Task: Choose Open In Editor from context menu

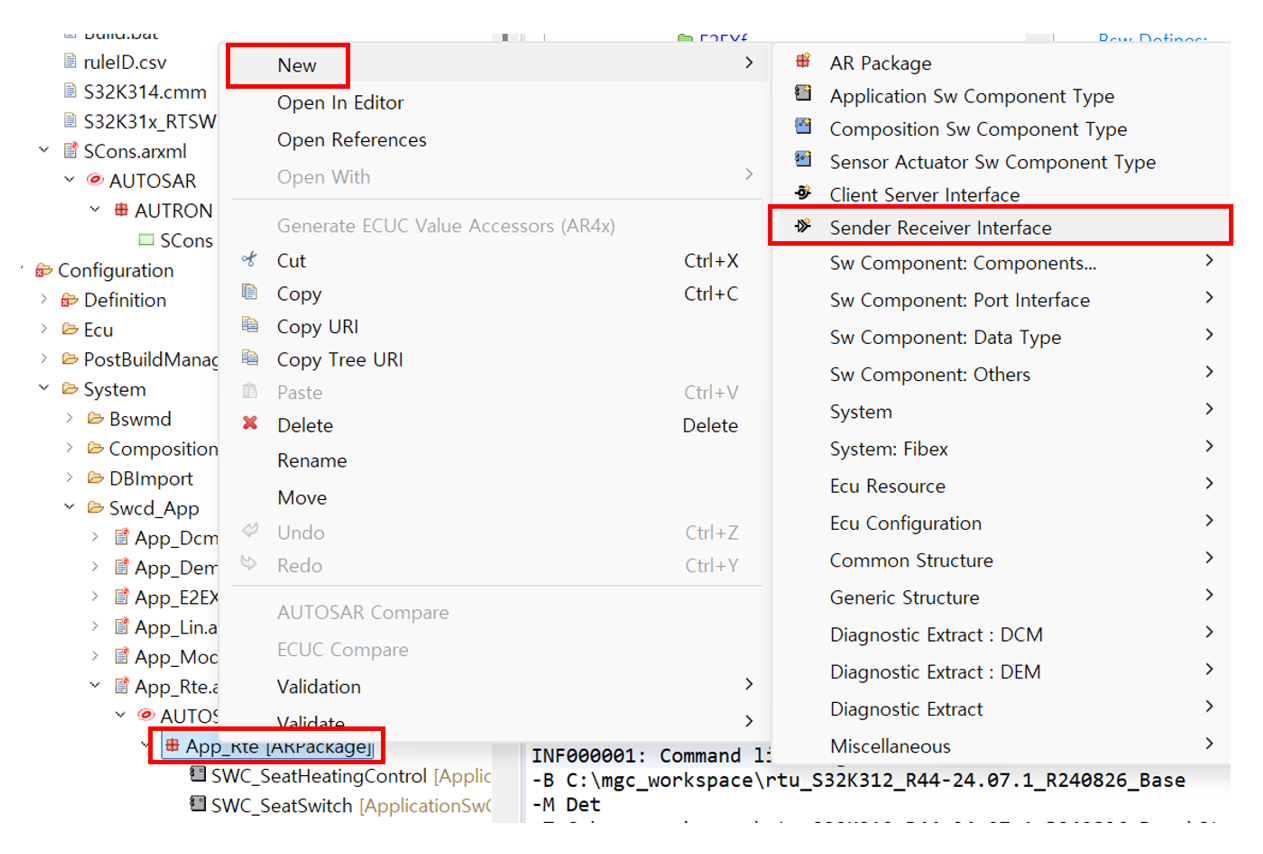Action: [x=340, y=102]
